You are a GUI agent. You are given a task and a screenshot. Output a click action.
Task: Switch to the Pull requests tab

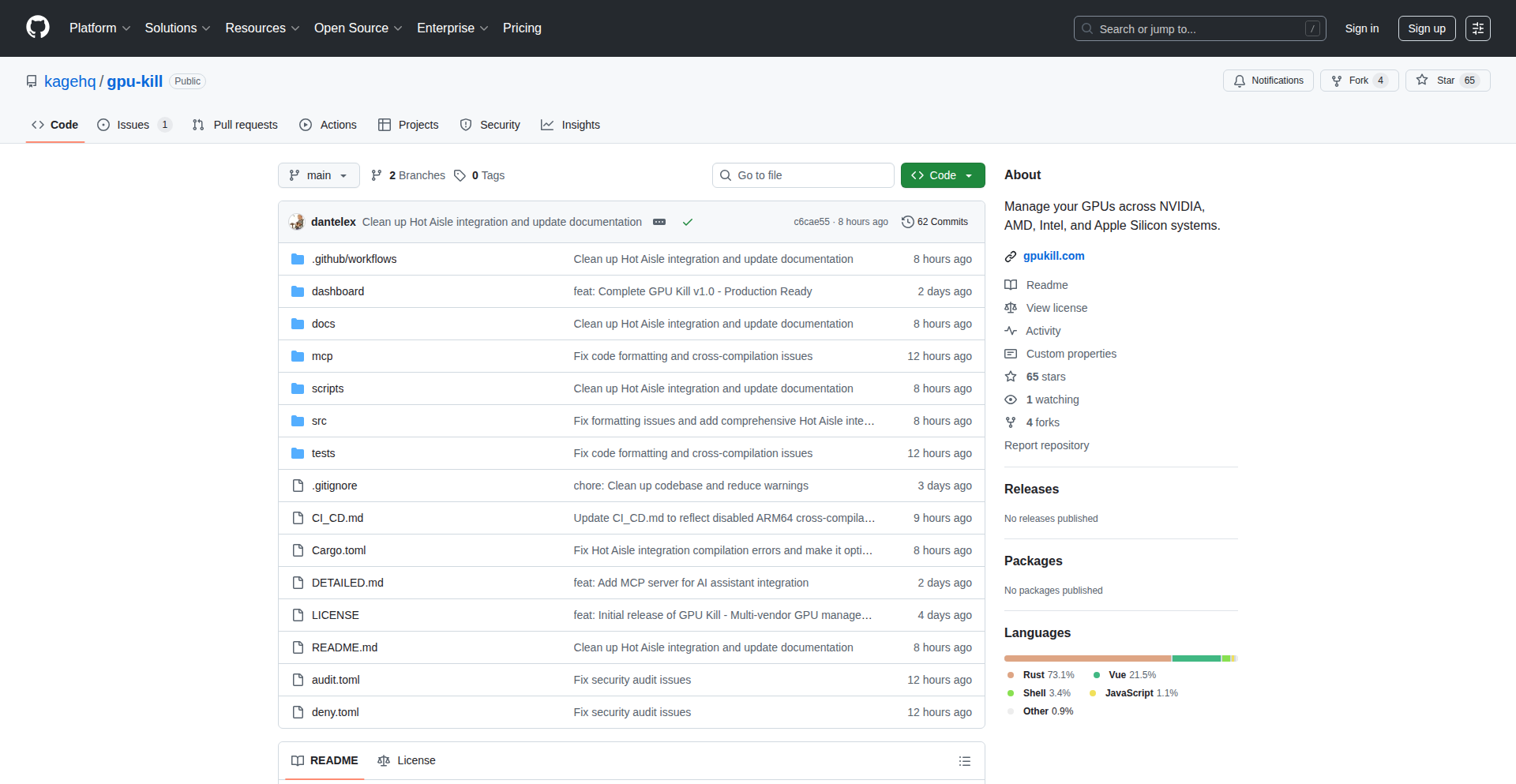click(x=235, y=125)
